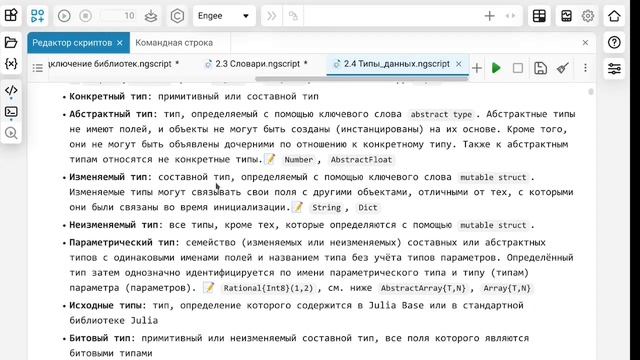Stop script execution square button

click(x=518, y=68)
